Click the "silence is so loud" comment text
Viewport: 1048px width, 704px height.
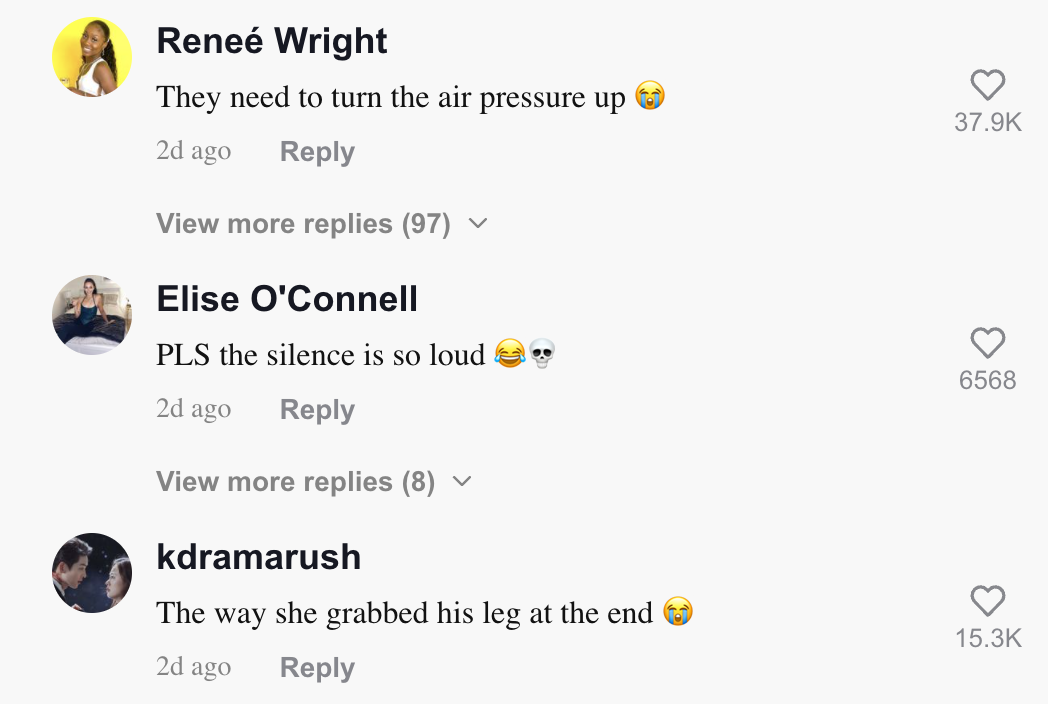(x=320, y=355)
